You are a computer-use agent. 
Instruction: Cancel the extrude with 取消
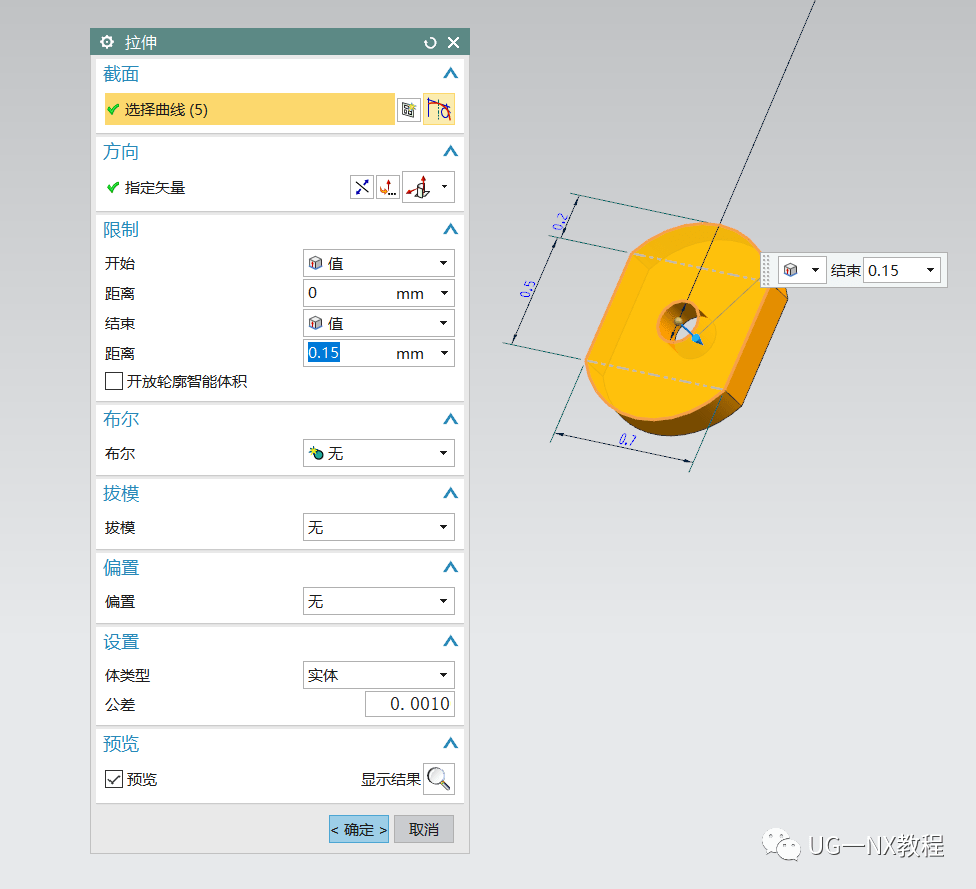[x=424, y=829]
